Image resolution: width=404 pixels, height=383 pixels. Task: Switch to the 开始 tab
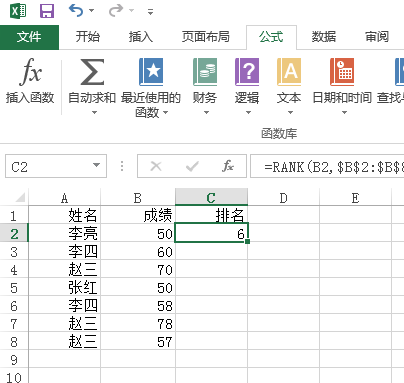tap(88, 37)
